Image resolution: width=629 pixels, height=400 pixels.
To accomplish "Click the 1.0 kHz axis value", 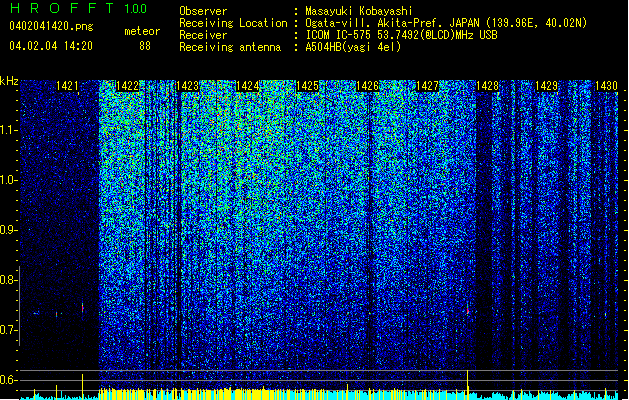I will tap(8, 181).
